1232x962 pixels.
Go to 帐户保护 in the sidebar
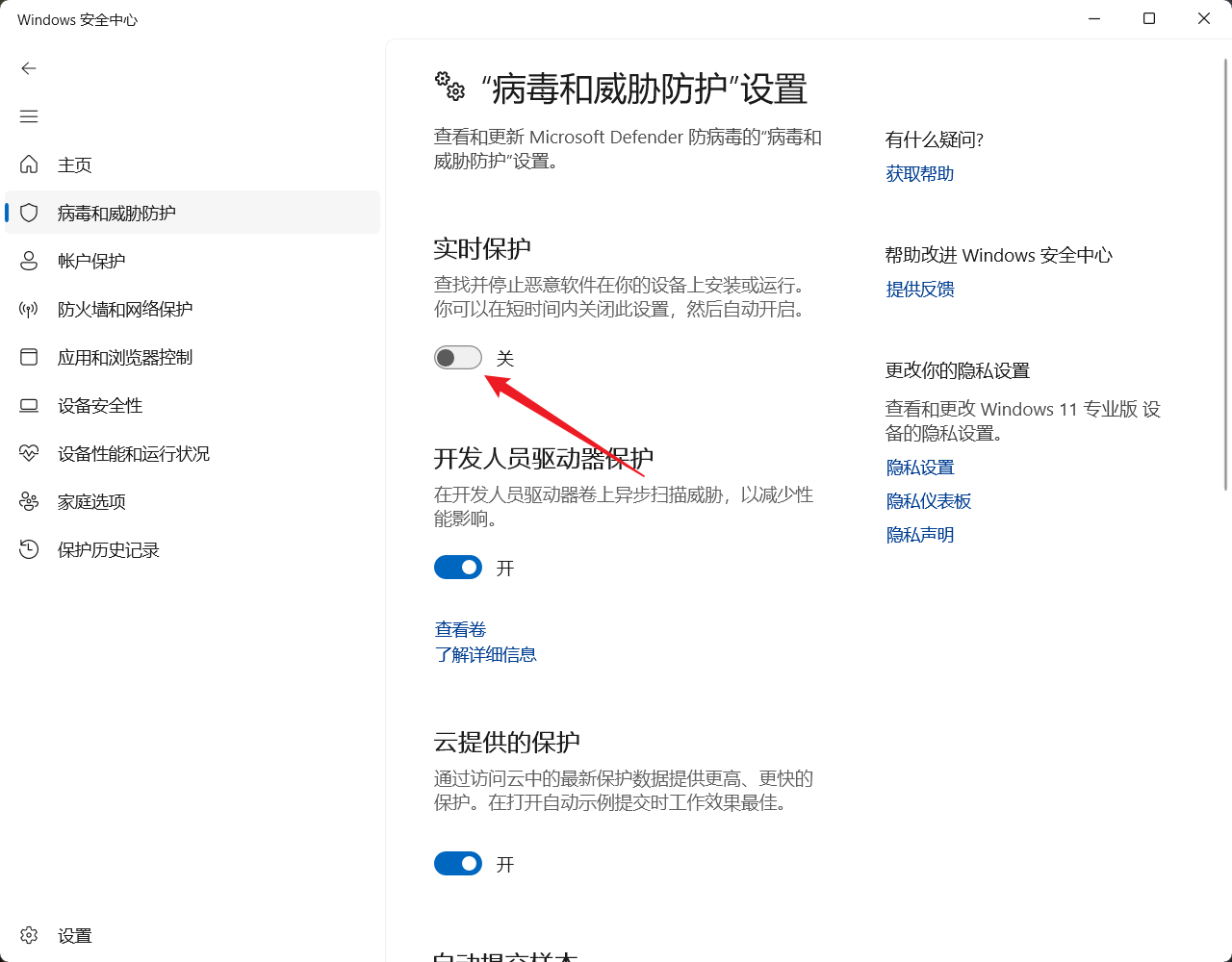192,261
